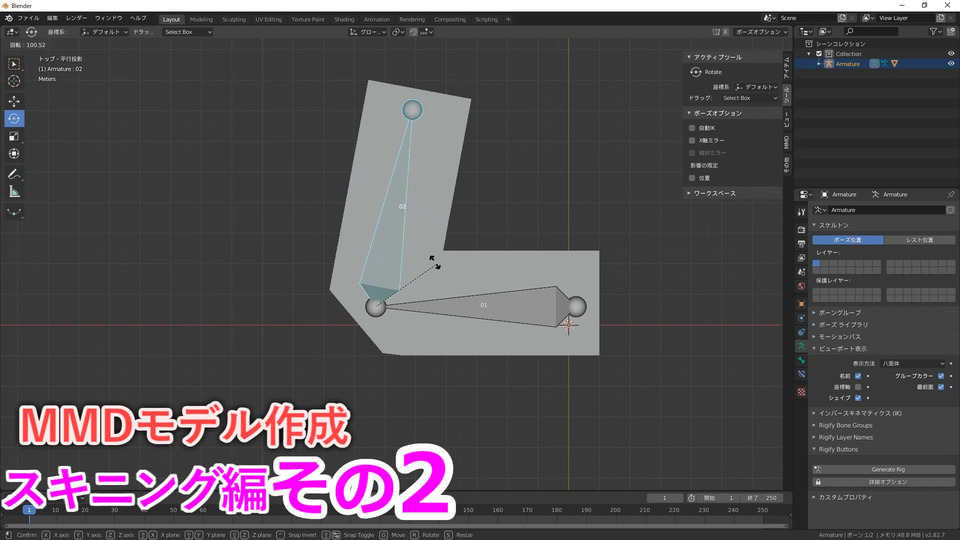Viewport: 960px width, 540px height.
Task: Open the ファイル menu
Action: (x=28, y=18)
